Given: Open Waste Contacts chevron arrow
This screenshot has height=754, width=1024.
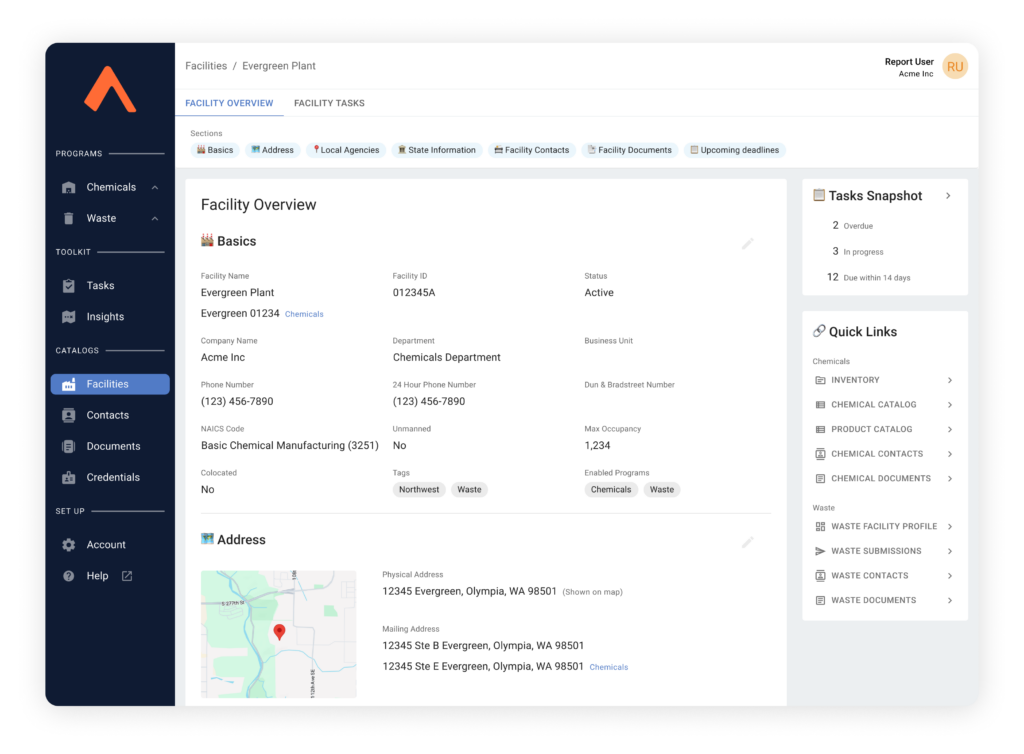Looking at the screenshot, I should click(x=950, y=576).
